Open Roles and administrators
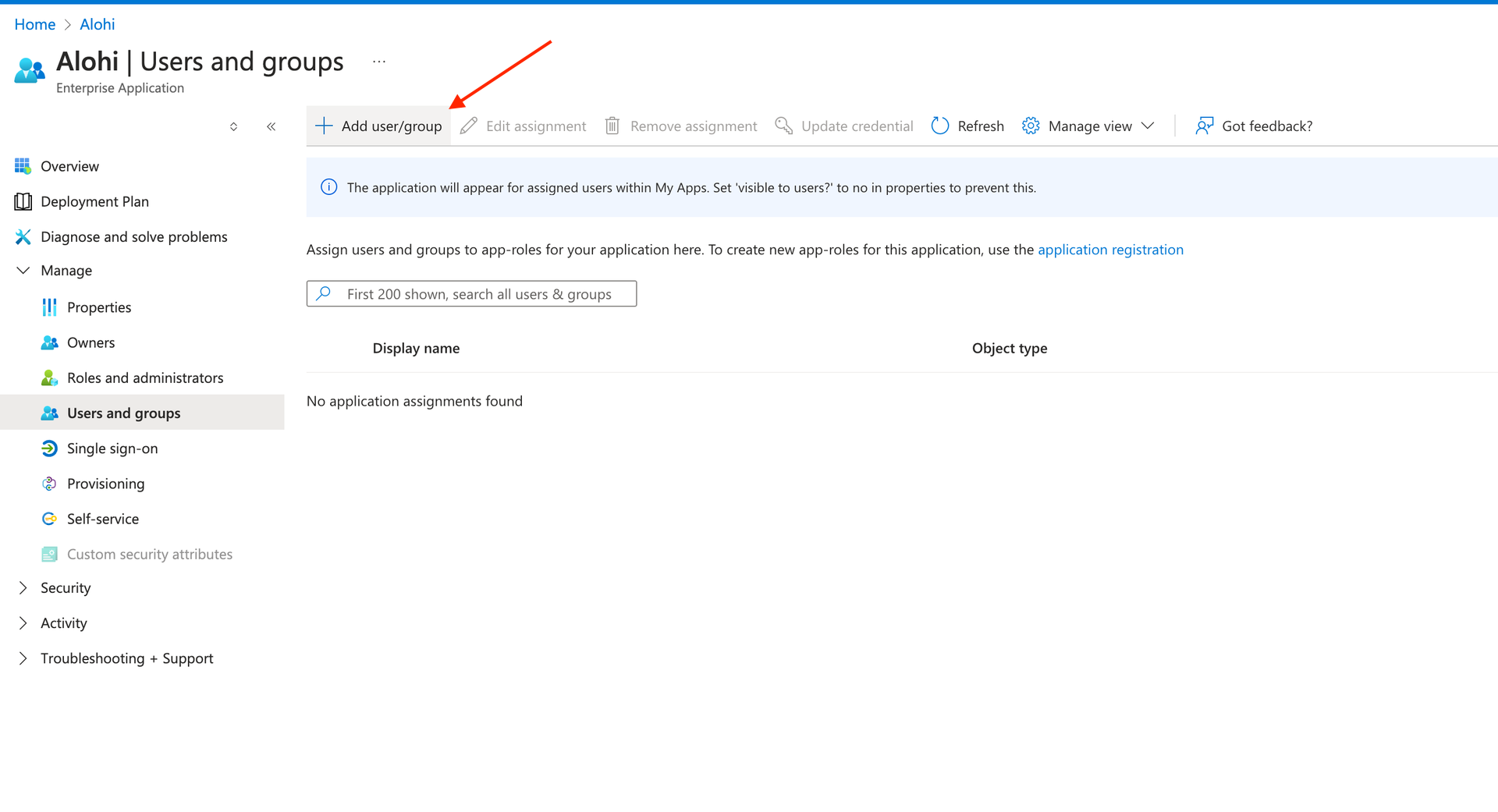1498x812 pixels. tap(145, 378)
